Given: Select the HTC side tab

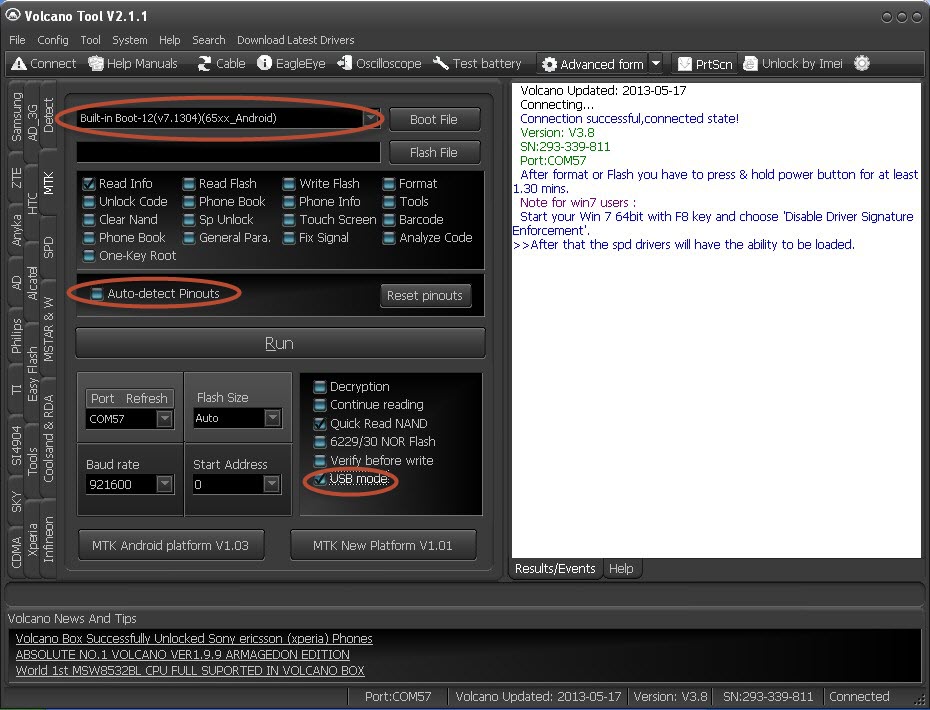Looking at the screenshot, I should point(33,203).
